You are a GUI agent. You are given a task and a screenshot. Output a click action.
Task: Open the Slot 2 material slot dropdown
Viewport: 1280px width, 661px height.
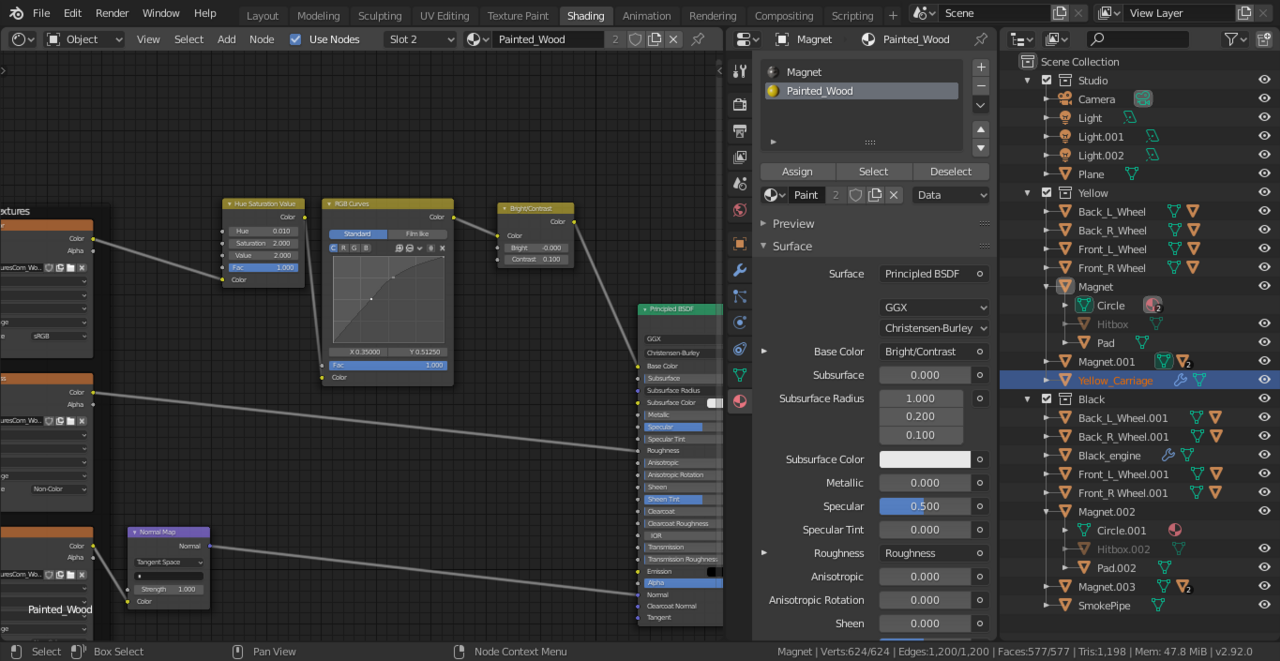(x=420, y=39)
